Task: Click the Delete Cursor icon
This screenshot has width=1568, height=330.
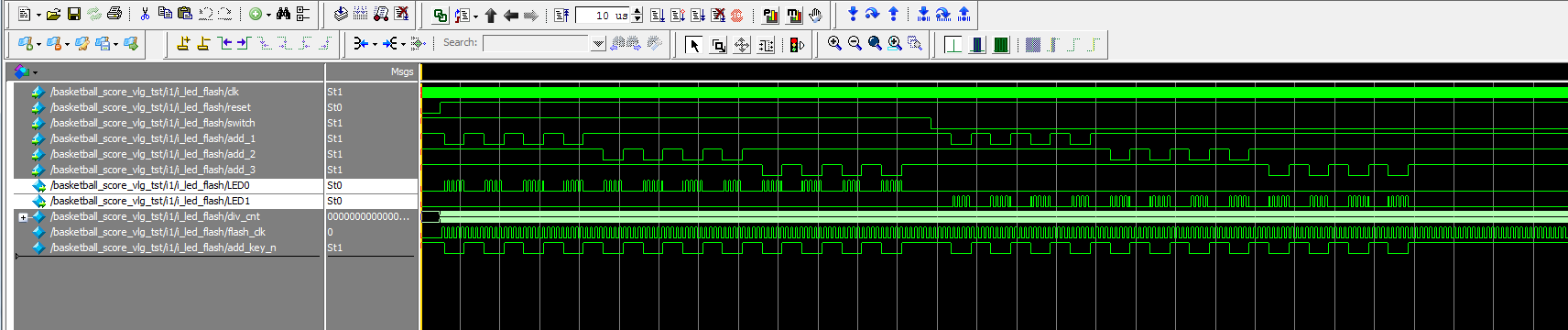Action: coord(204,43)
